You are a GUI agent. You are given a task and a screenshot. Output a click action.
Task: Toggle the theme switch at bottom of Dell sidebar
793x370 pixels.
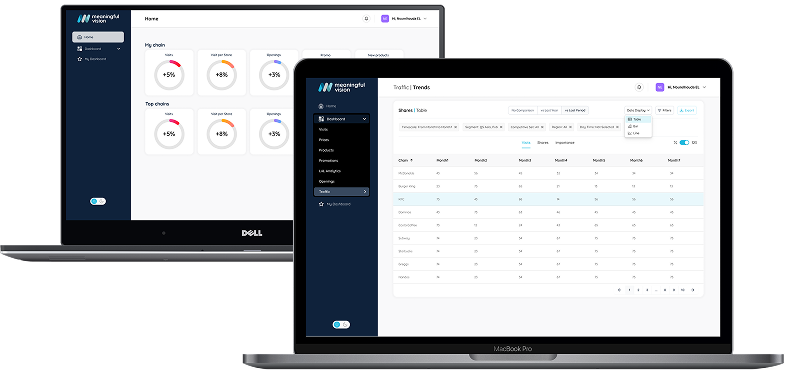point(98,201)
